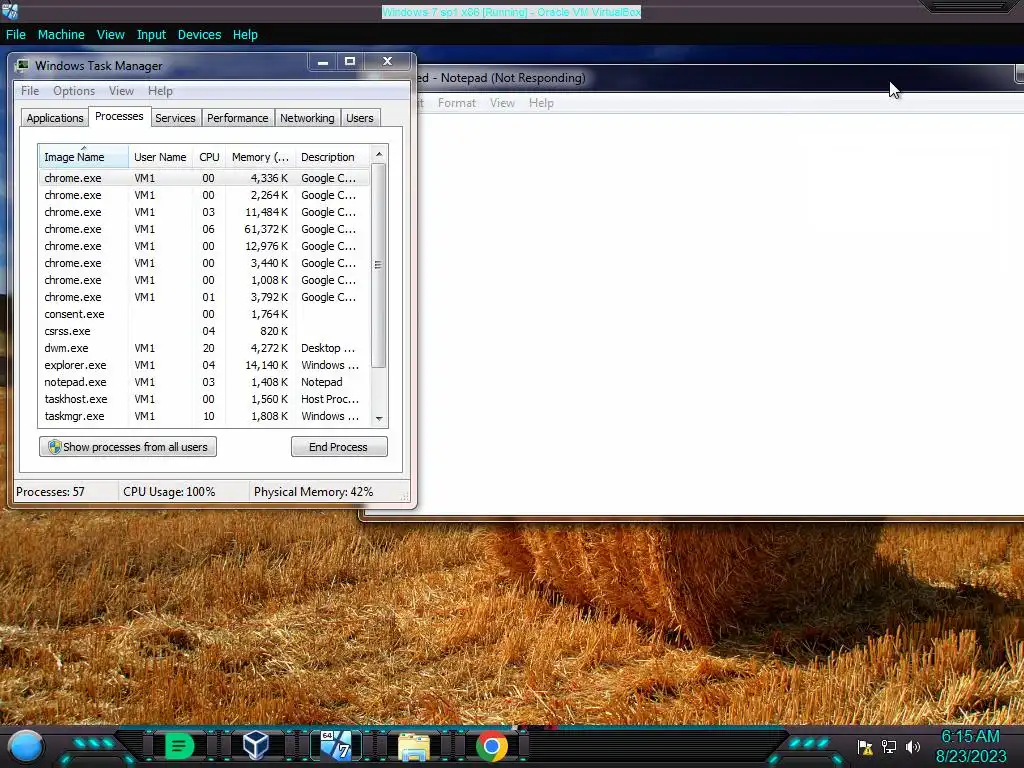Open the VirtualBox cube taskbar icon
The width and height of the screenshot is (1024, 768).
(x=255, y=745)
